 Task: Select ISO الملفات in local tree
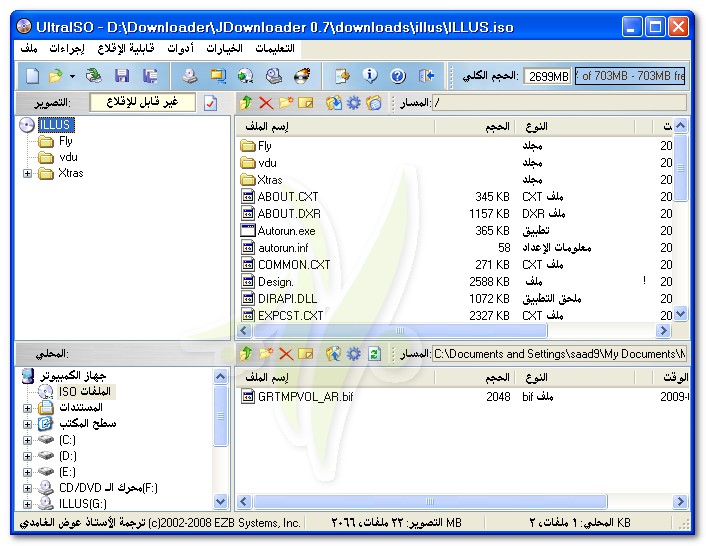coord(85,392)
